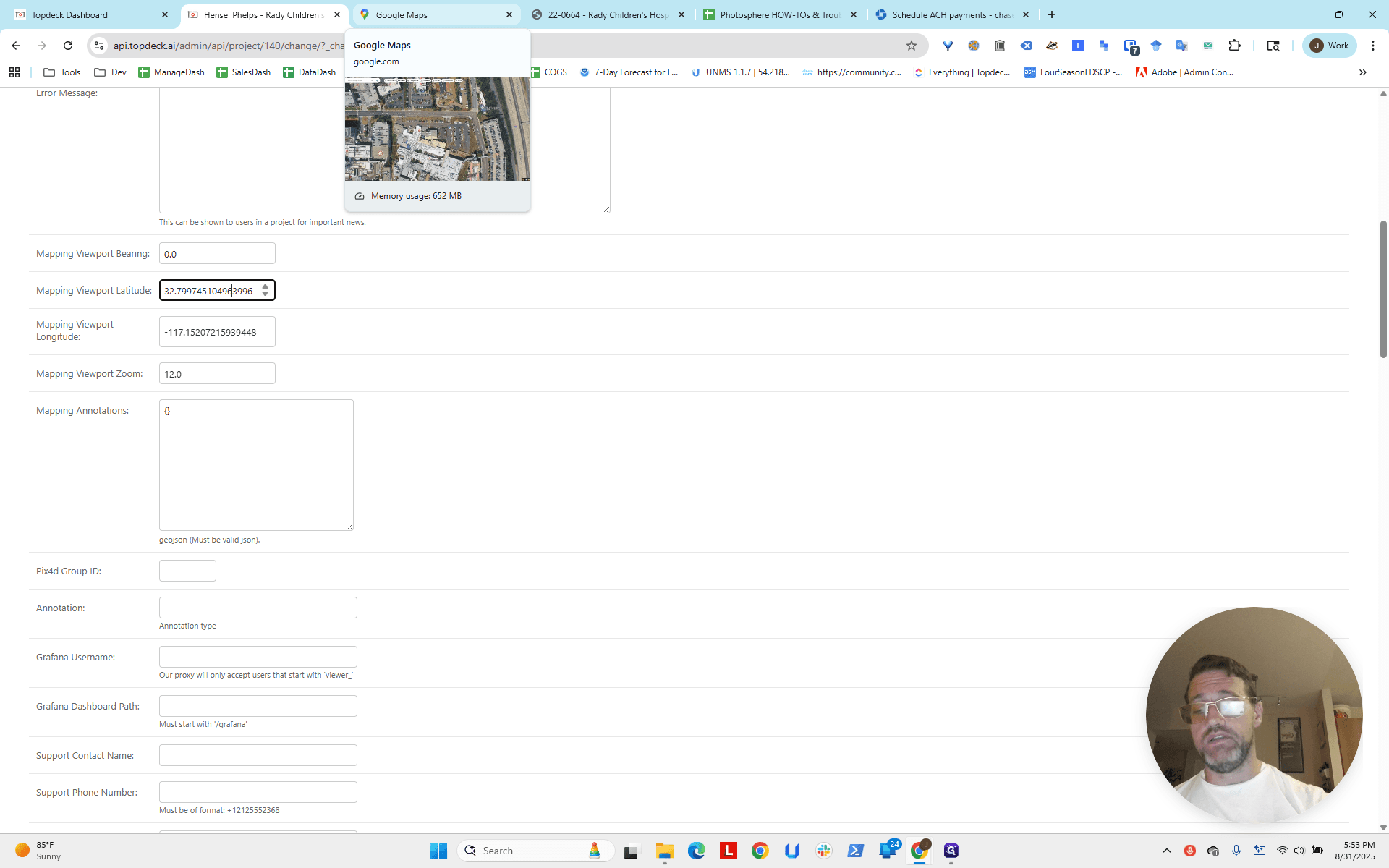The height and width of the screenshot is (868, 1389).
Task: Click the Mapping Viewport Bearing field
Action: pos(217,253)
